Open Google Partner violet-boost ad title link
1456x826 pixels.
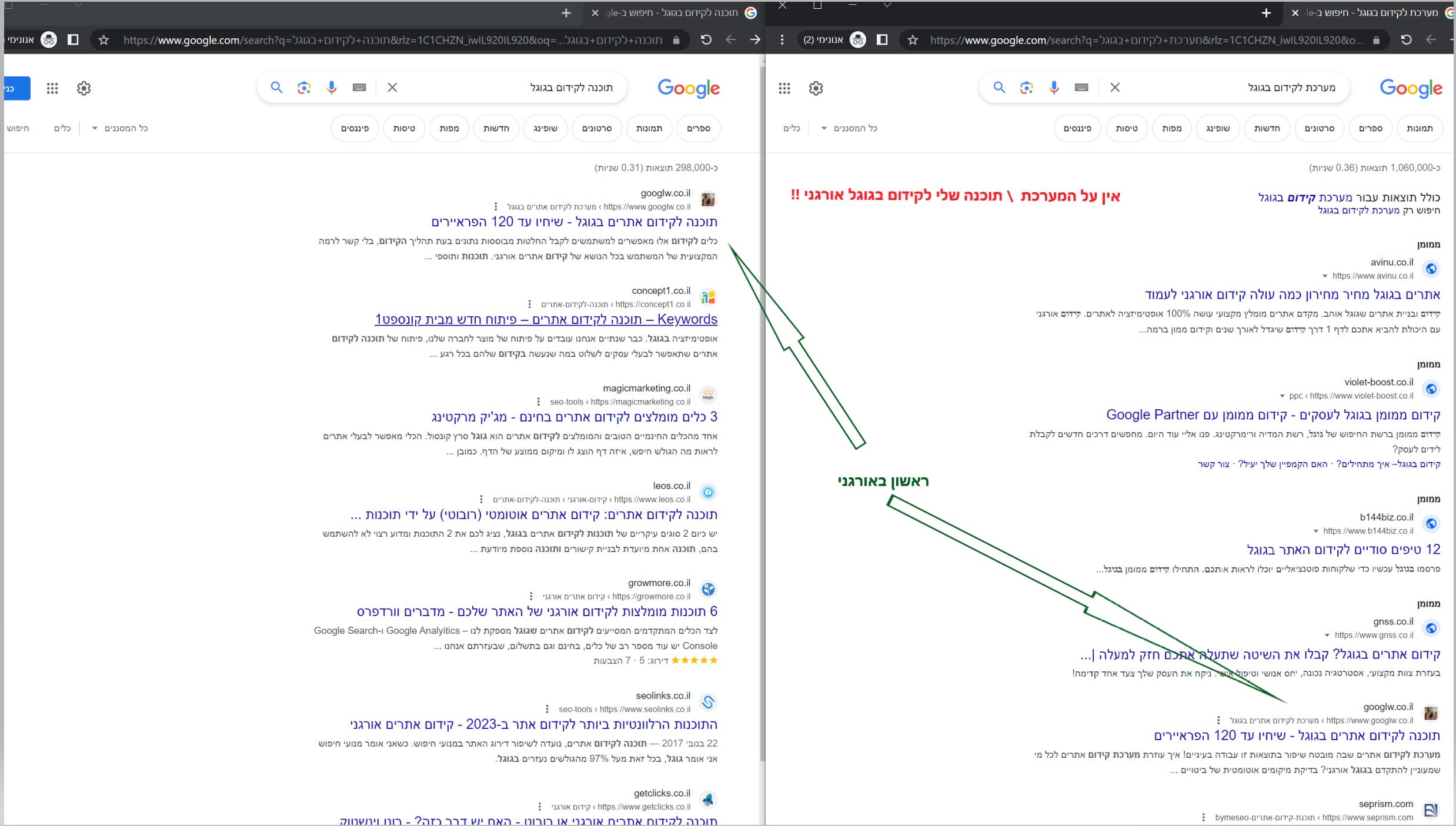tap(1273, 414)
